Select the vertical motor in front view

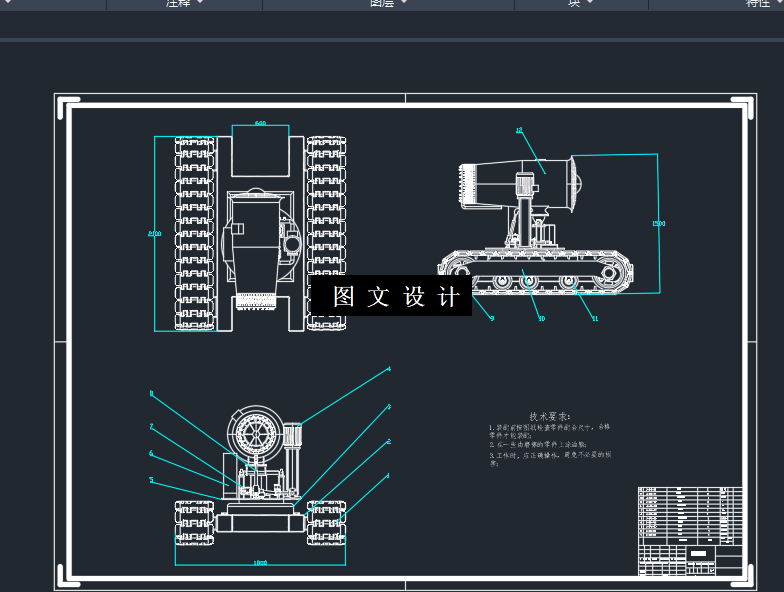(293, 436)
